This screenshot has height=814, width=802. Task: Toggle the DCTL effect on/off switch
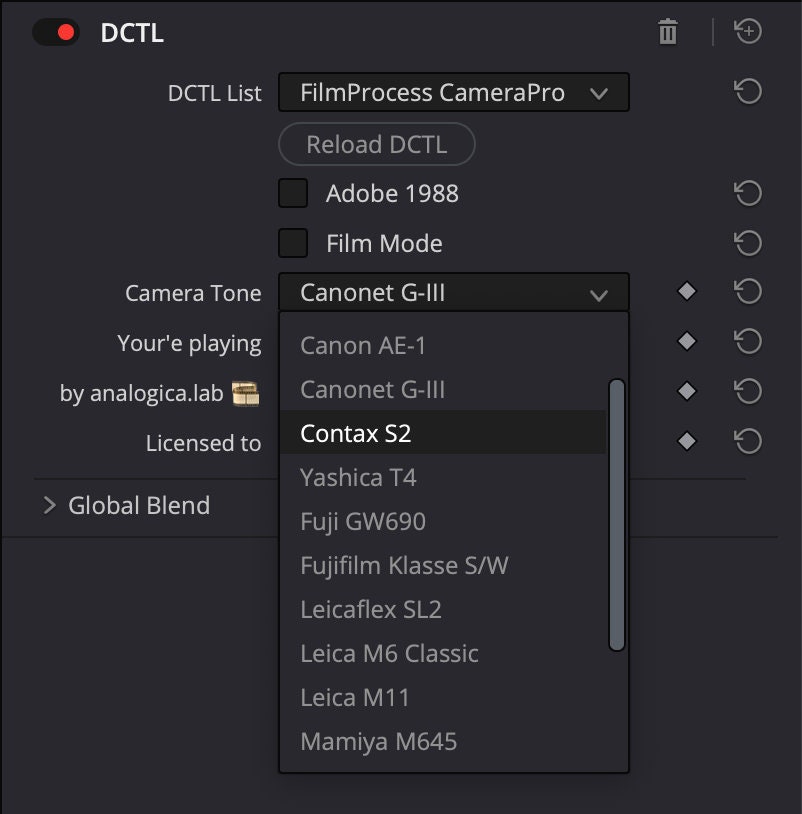click(x=56, y=32)
